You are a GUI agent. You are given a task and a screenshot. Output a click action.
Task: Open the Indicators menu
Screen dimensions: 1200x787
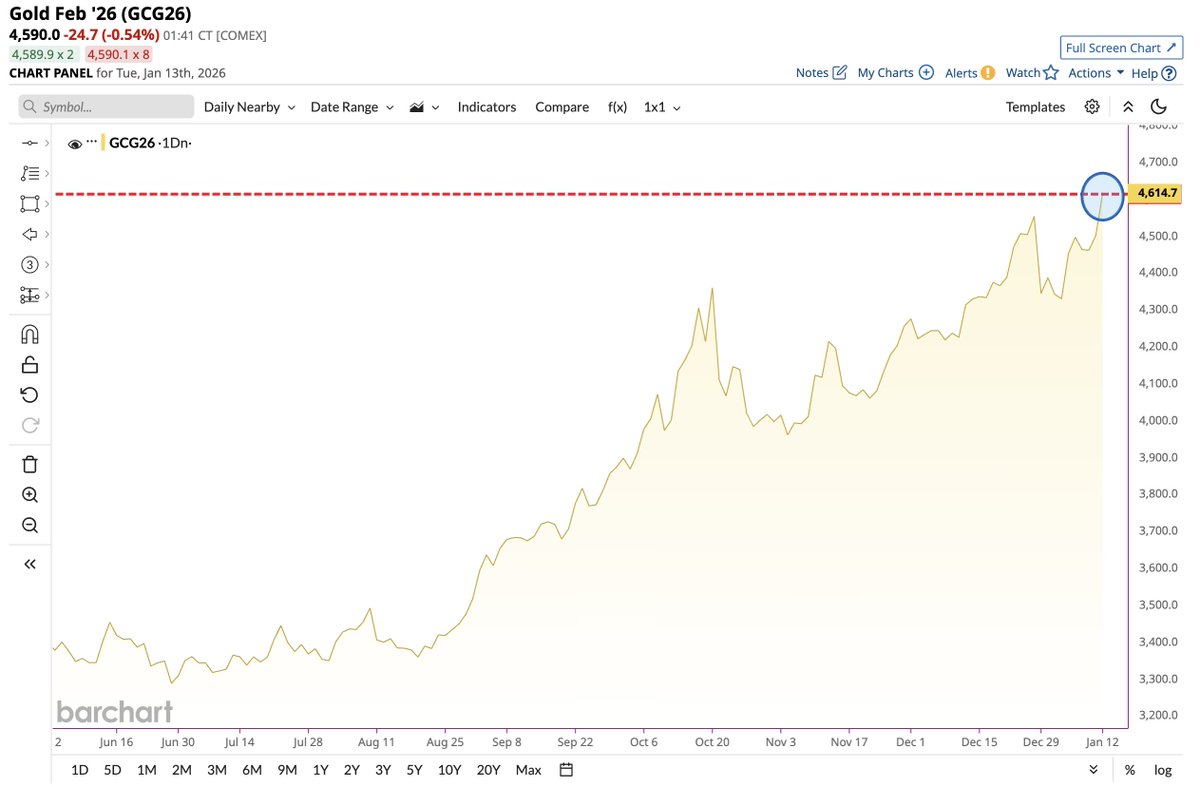point(486,106)
